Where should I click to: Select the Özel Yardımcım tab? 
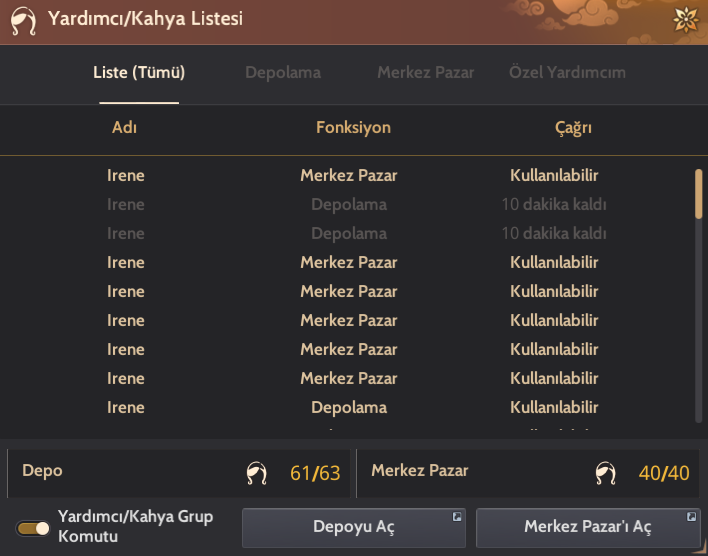pyautogui.click(x=567, y=72)
